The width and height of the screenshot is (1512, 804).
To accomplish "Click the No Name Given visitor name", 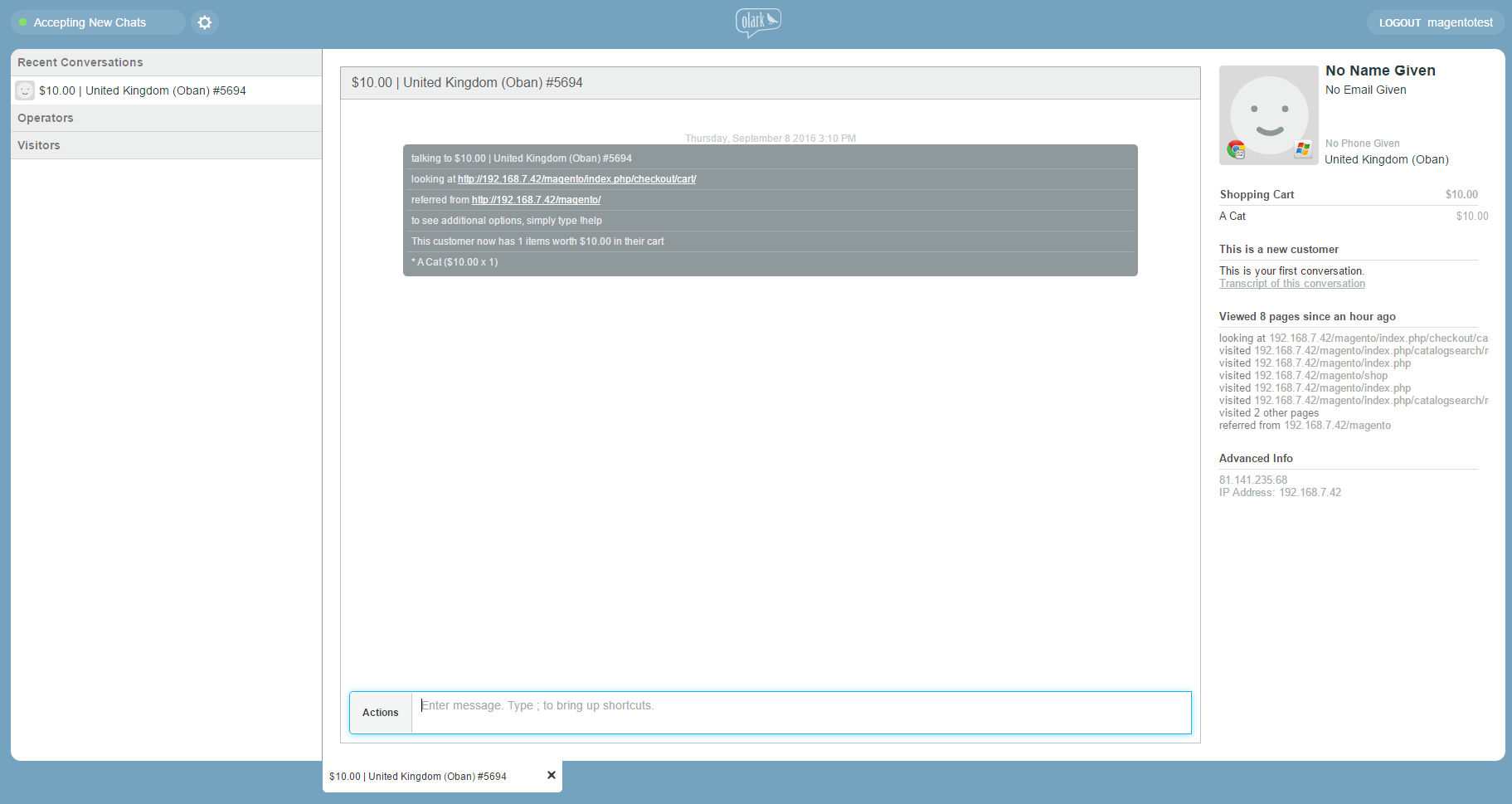I will click(x=1380, y=71).
